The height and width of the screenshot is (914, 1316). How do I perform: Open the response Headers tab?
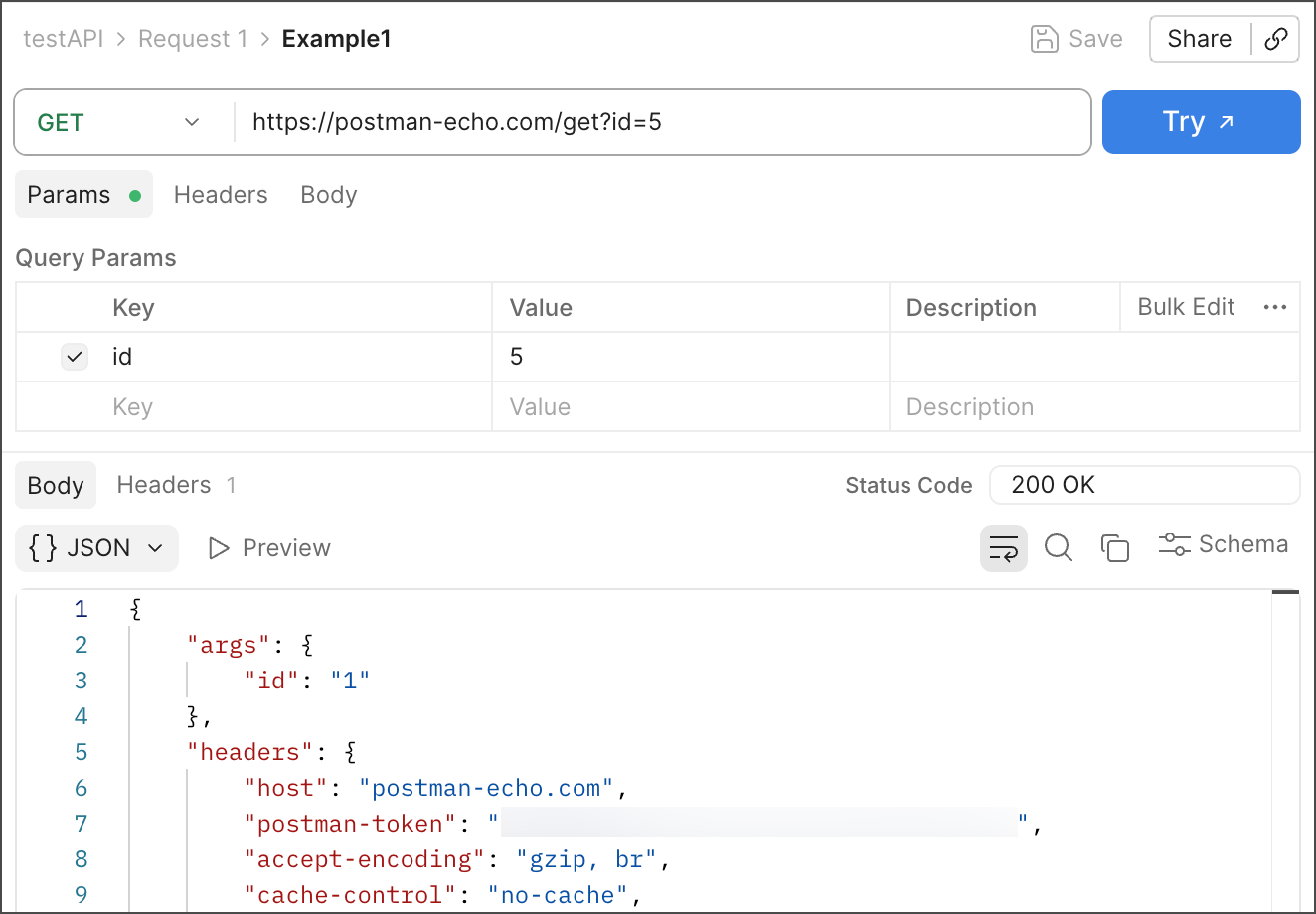click(x=164, y=485)
